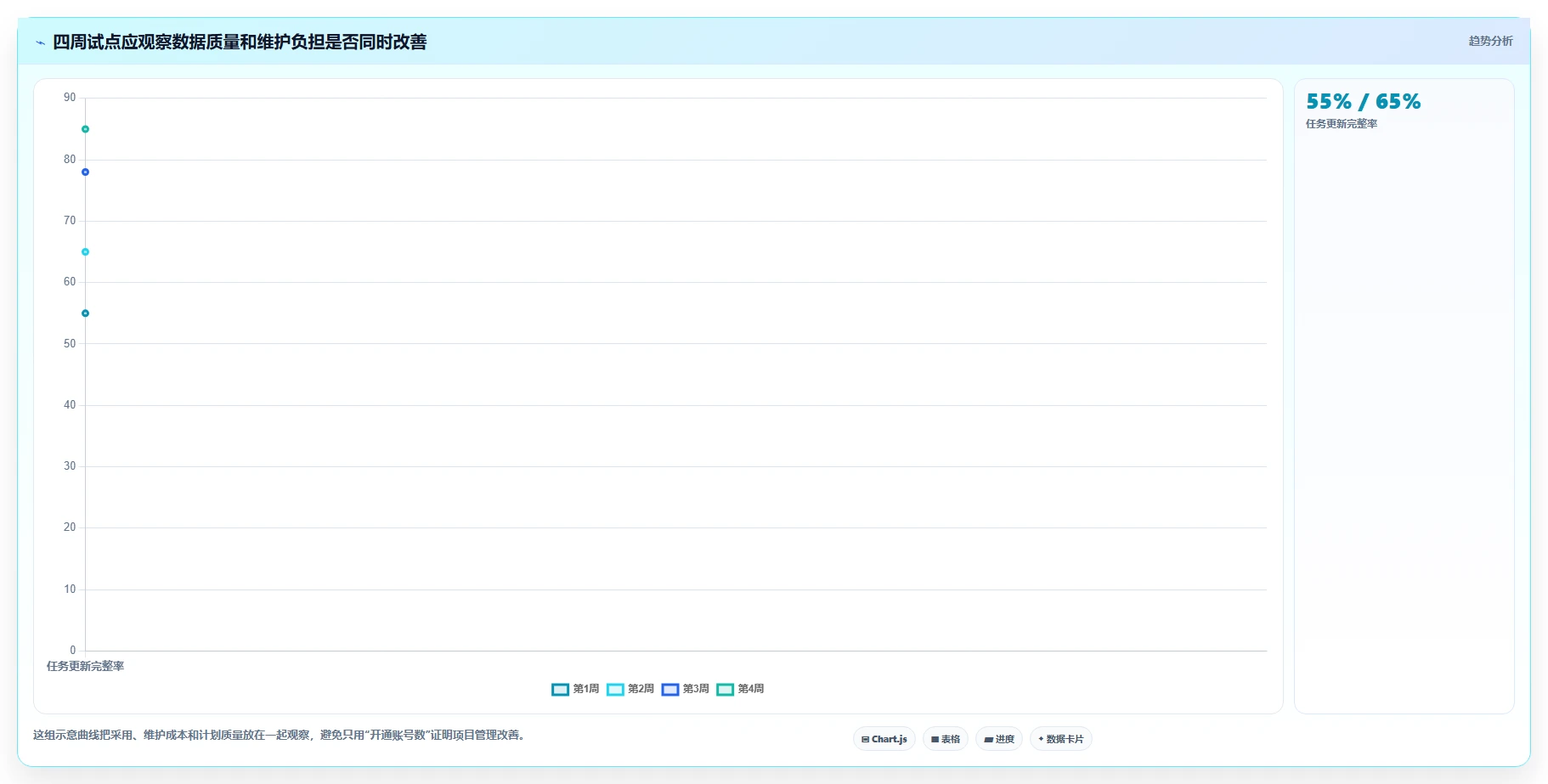Click the 任务更新完整率 x-axis label
This screenshot has height=784, width=1548.
coord(85,666)
